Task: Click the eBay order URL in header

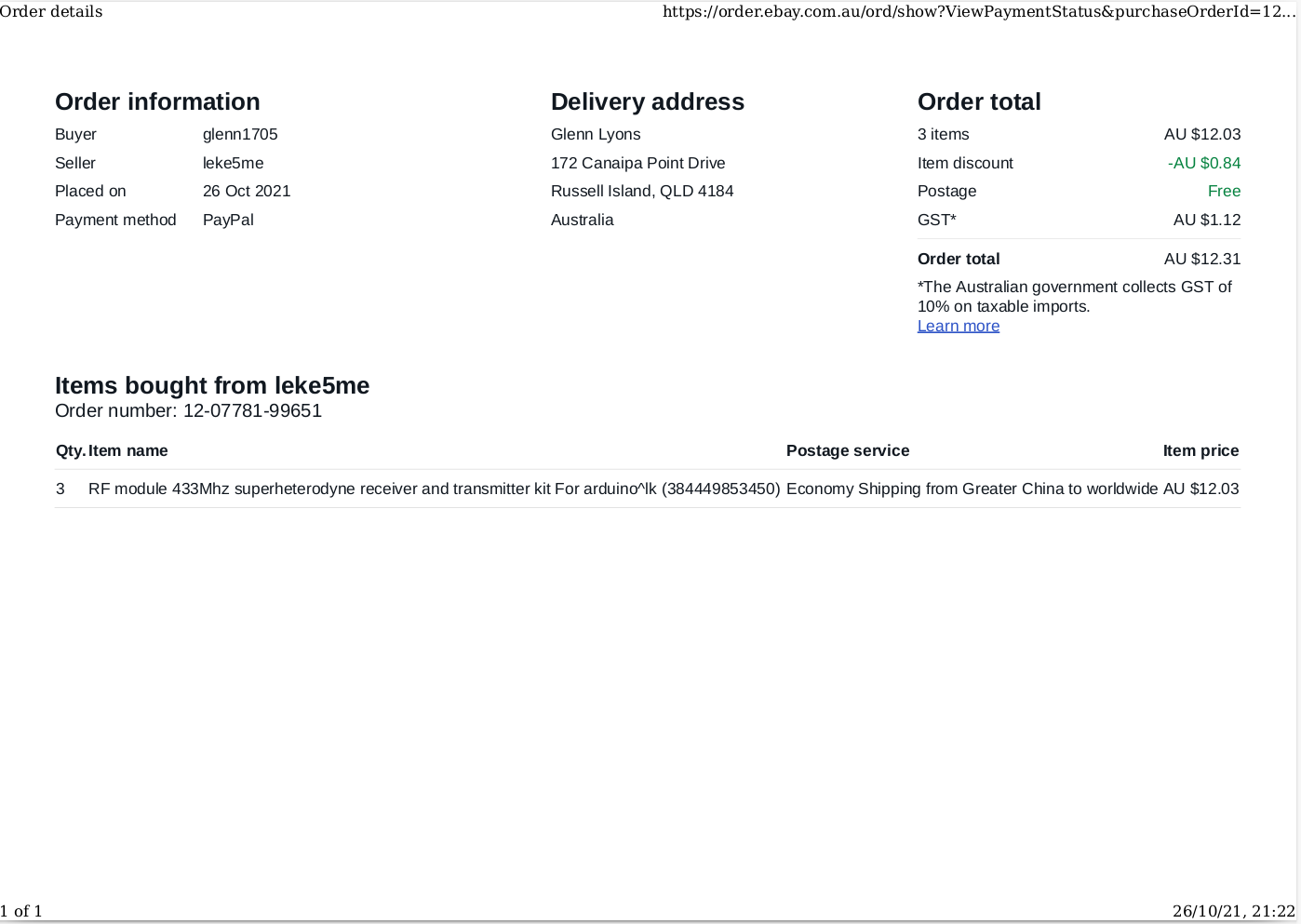Action: [978, 12]
